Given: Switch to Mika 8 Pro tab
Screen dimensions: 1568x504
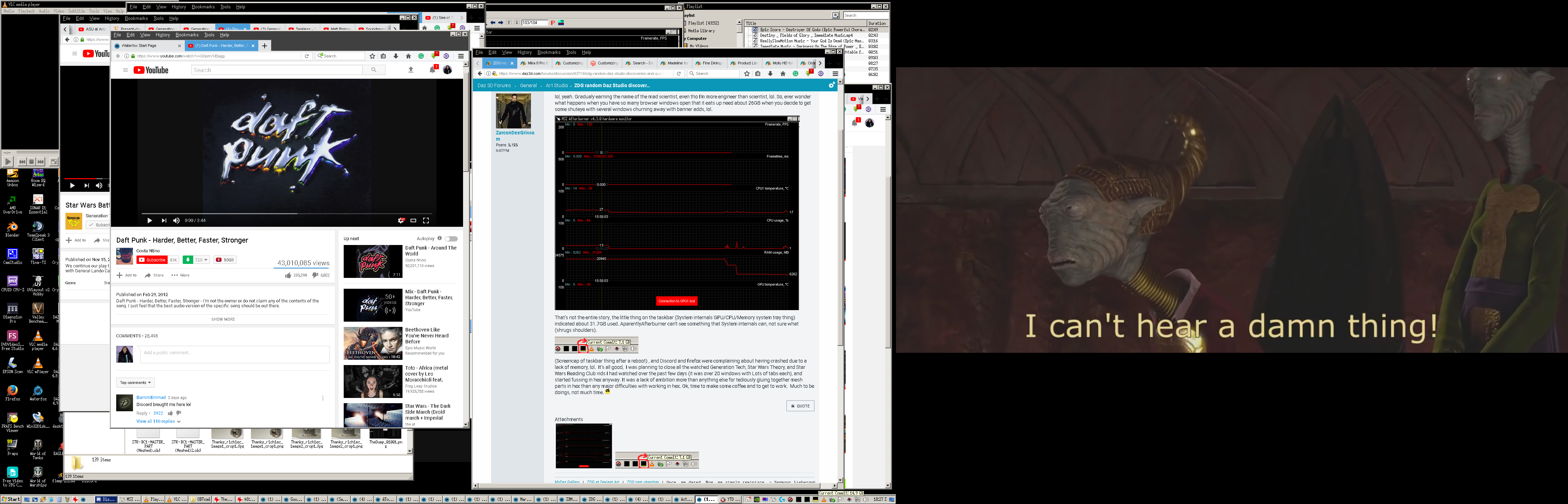Looking at the screenshot, I should (535, 63).
